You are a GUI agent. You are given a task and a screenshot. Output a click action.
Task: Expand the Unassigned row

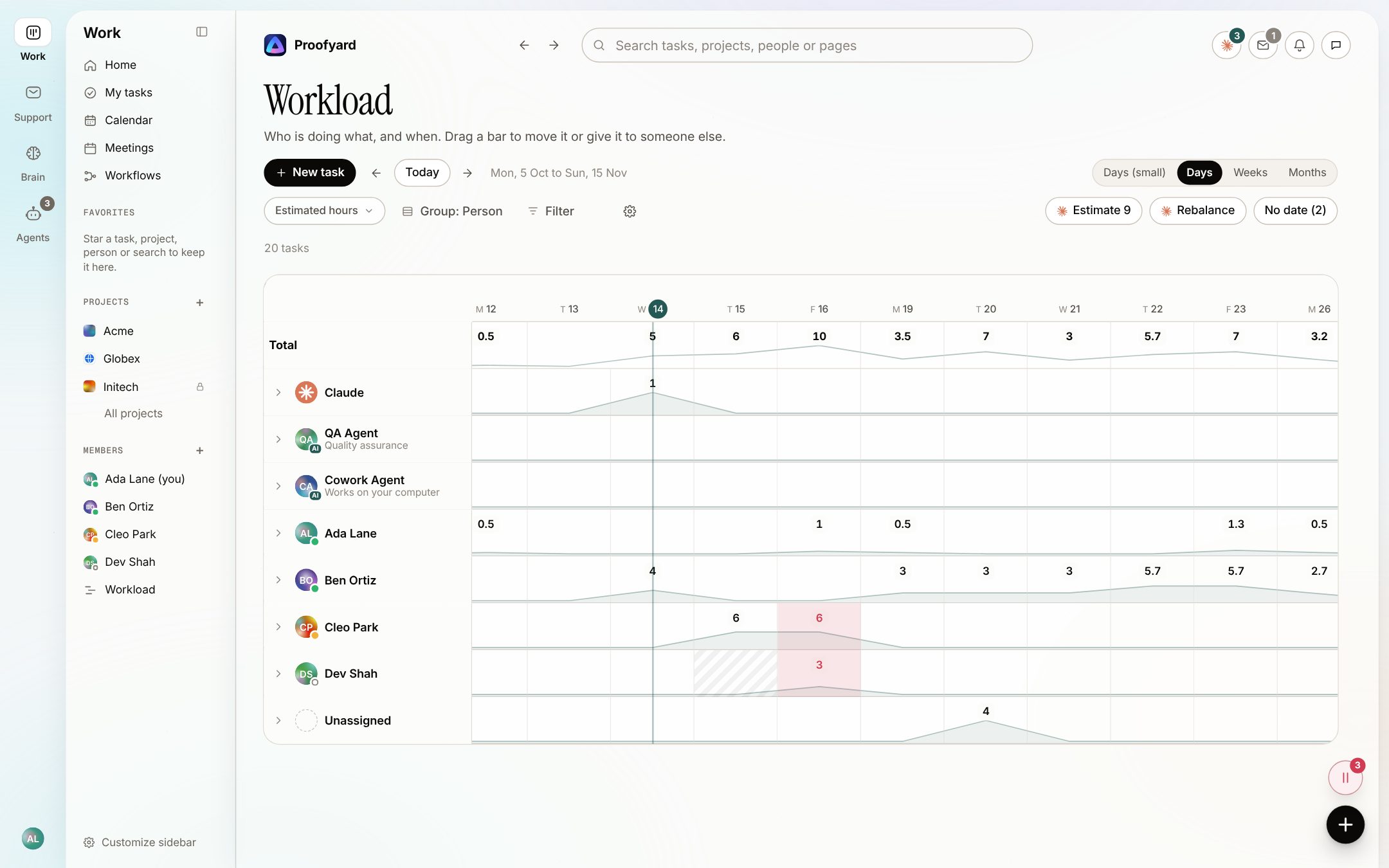pos(278,721)
